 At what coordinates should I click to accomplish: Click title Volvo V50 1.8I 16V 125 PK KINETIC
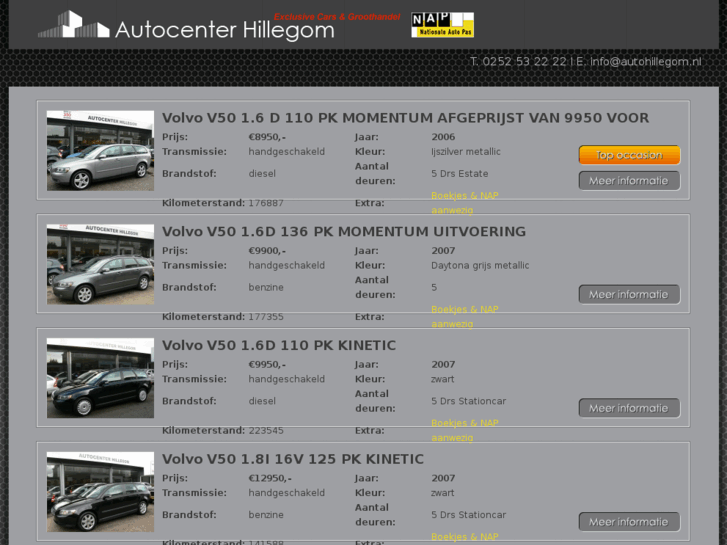click(293, 459)
